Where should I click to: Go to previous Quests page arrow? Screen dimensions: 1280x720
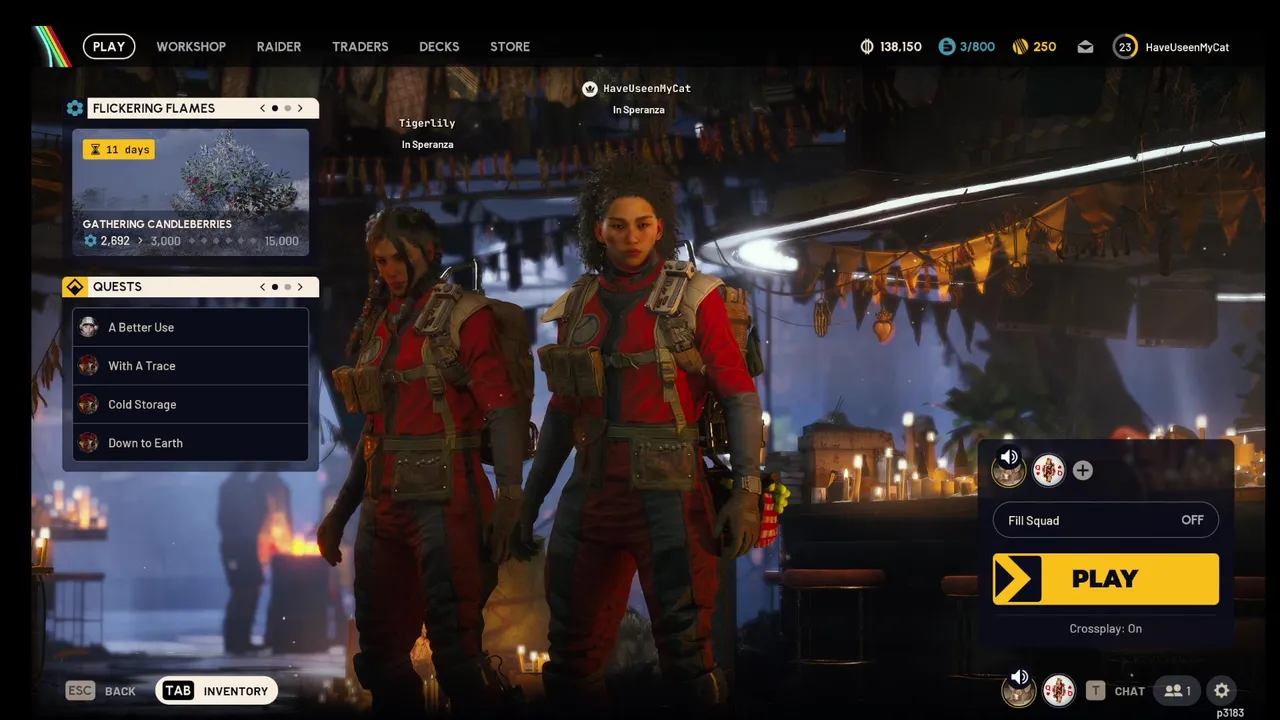point(263,287)
